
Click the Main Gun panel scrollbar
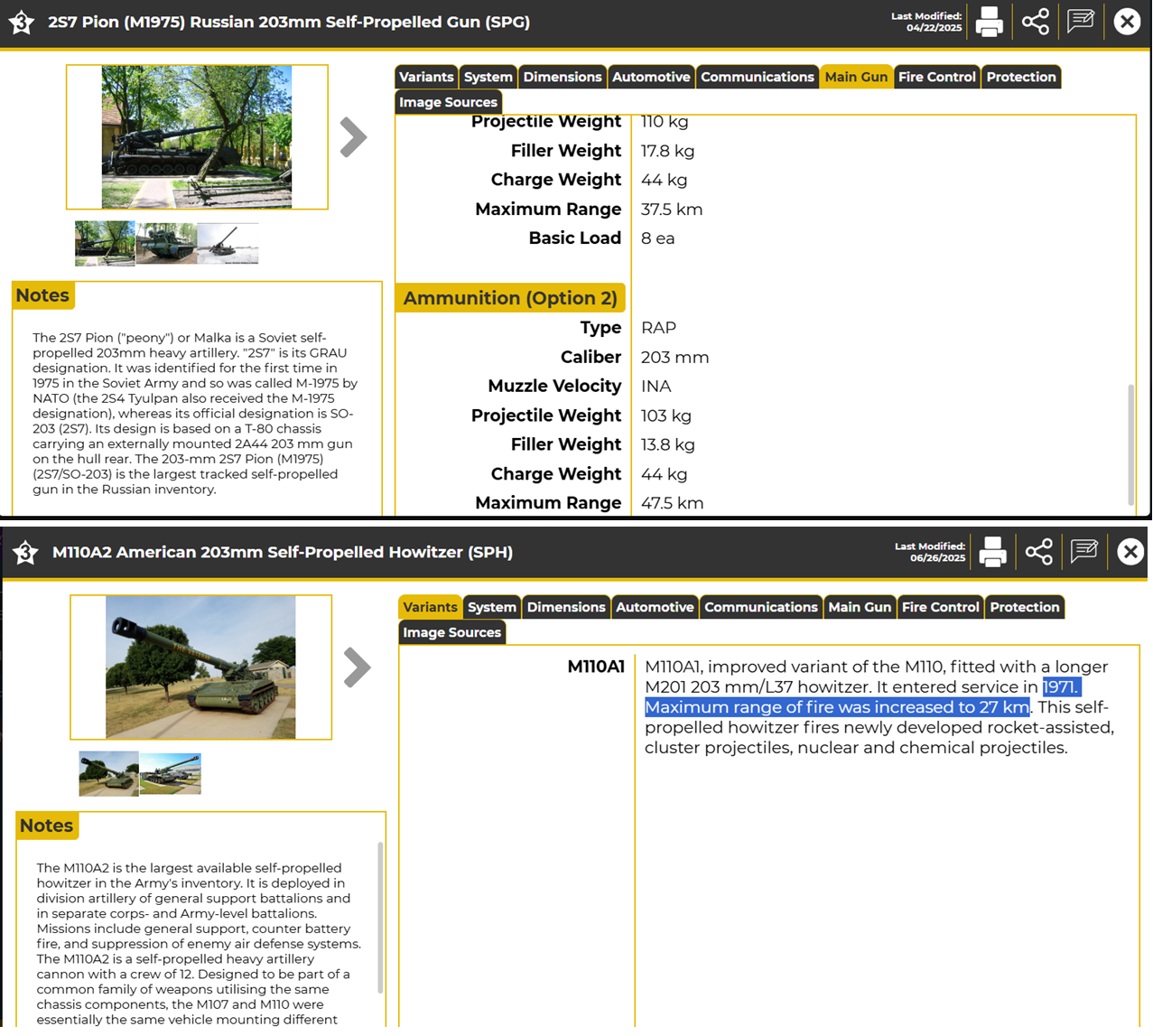pos(1130,444)
